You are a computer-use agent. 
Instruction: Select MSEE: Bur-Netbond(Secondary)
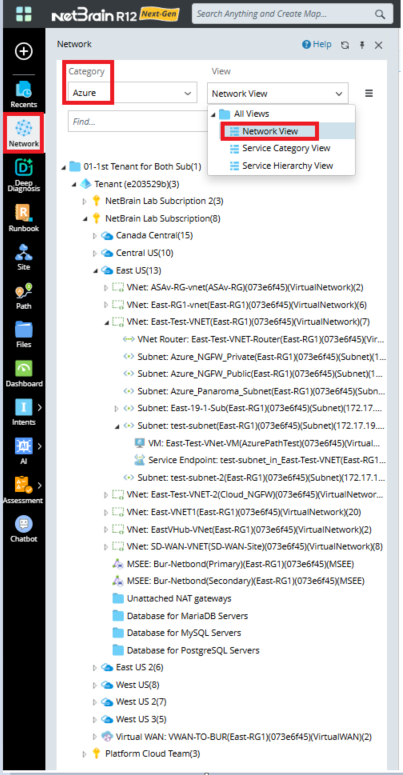pyautogui.click(x=238, y=581)
